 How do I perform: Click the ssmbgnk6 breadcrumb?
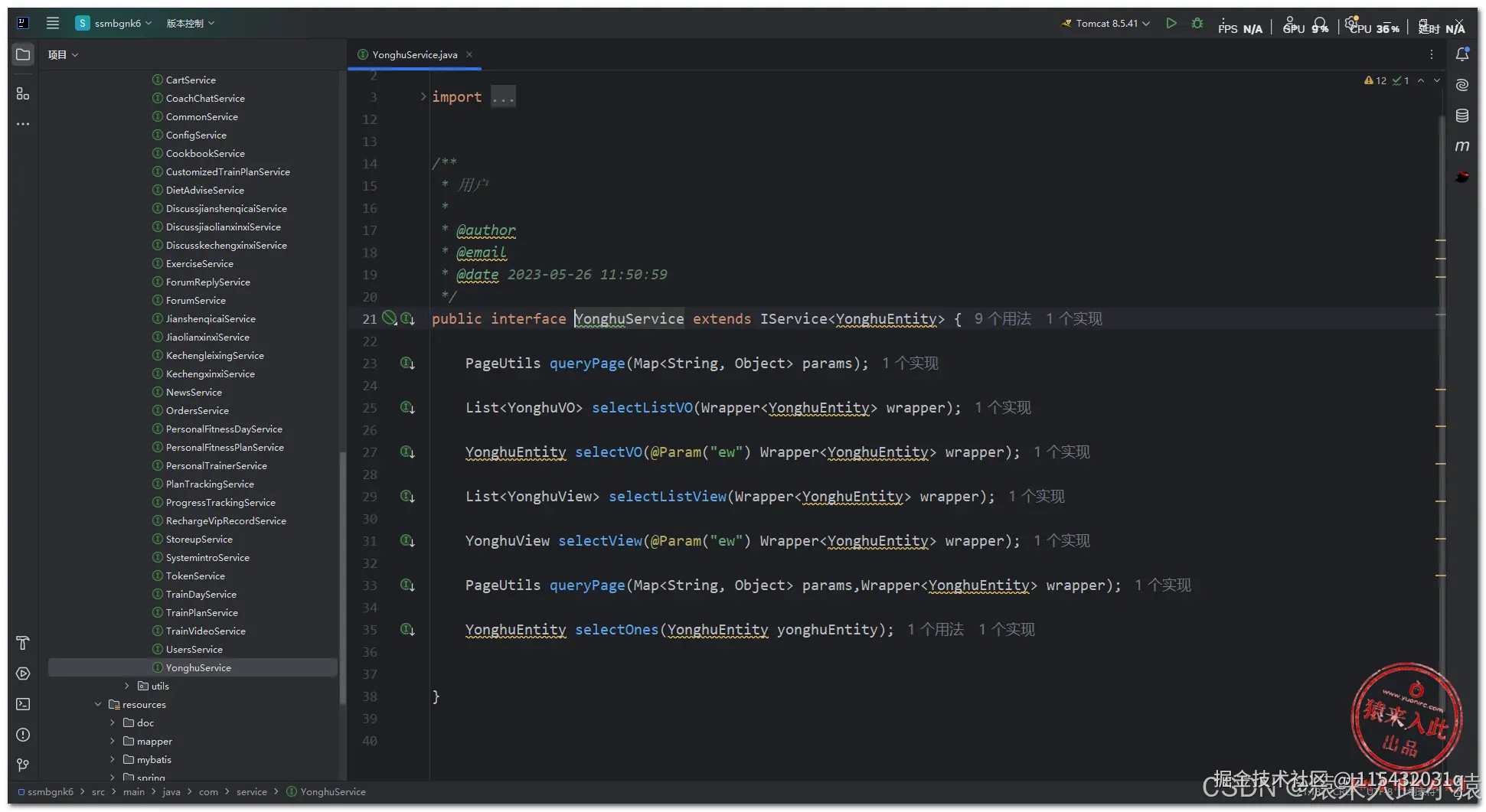[45, 791]
